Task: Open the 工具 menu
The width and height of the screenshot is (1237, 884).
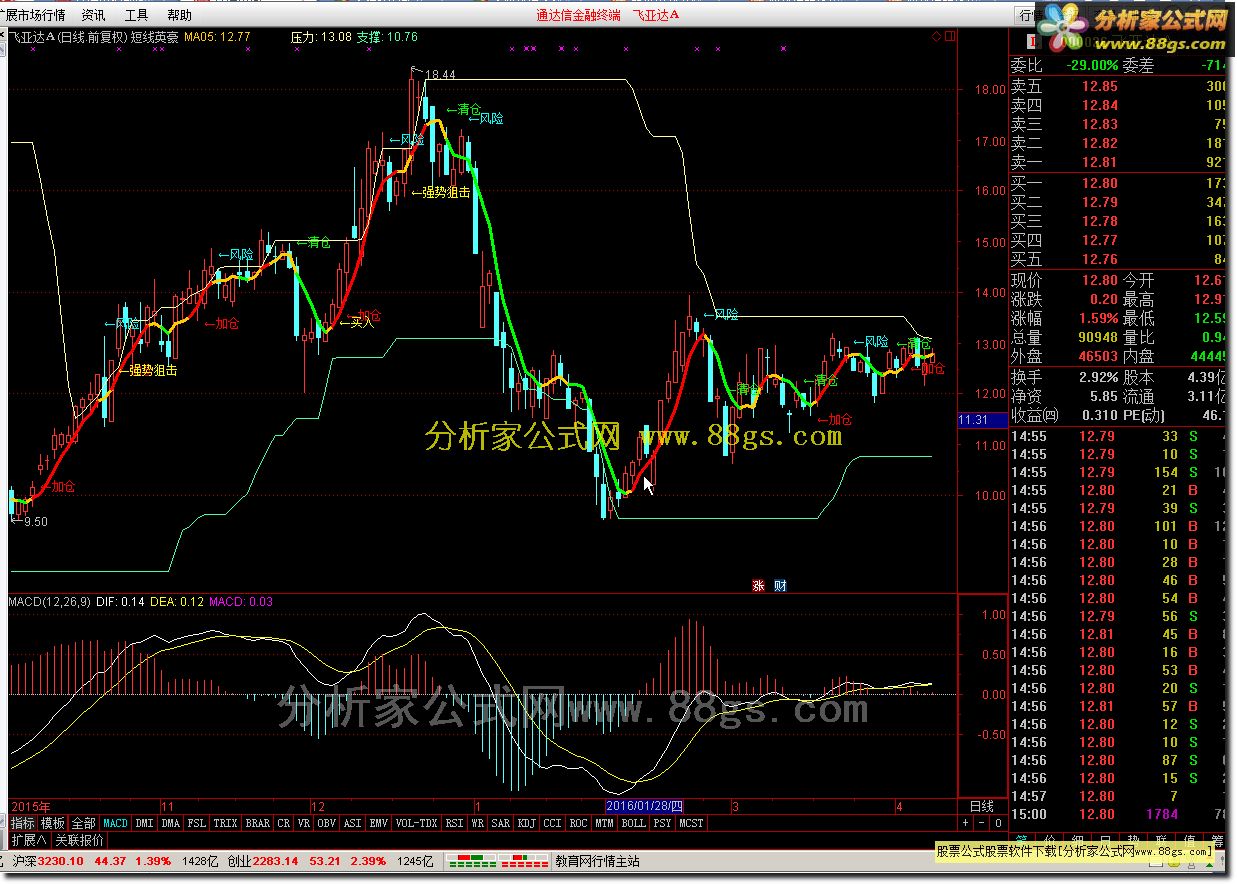Action: click(136, 15)
